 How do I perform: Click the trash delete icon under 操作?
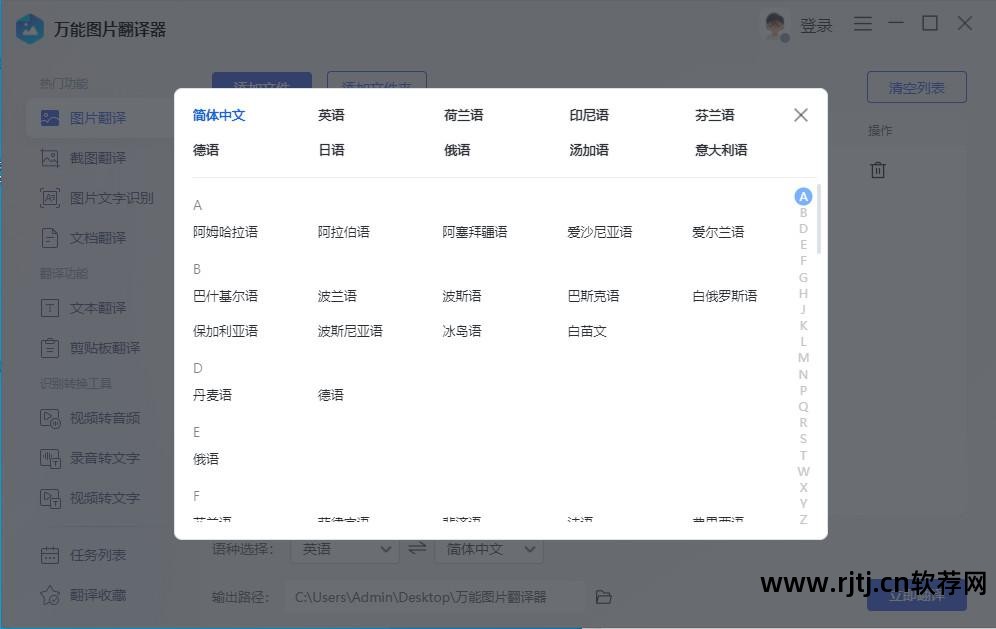(878, 170)
